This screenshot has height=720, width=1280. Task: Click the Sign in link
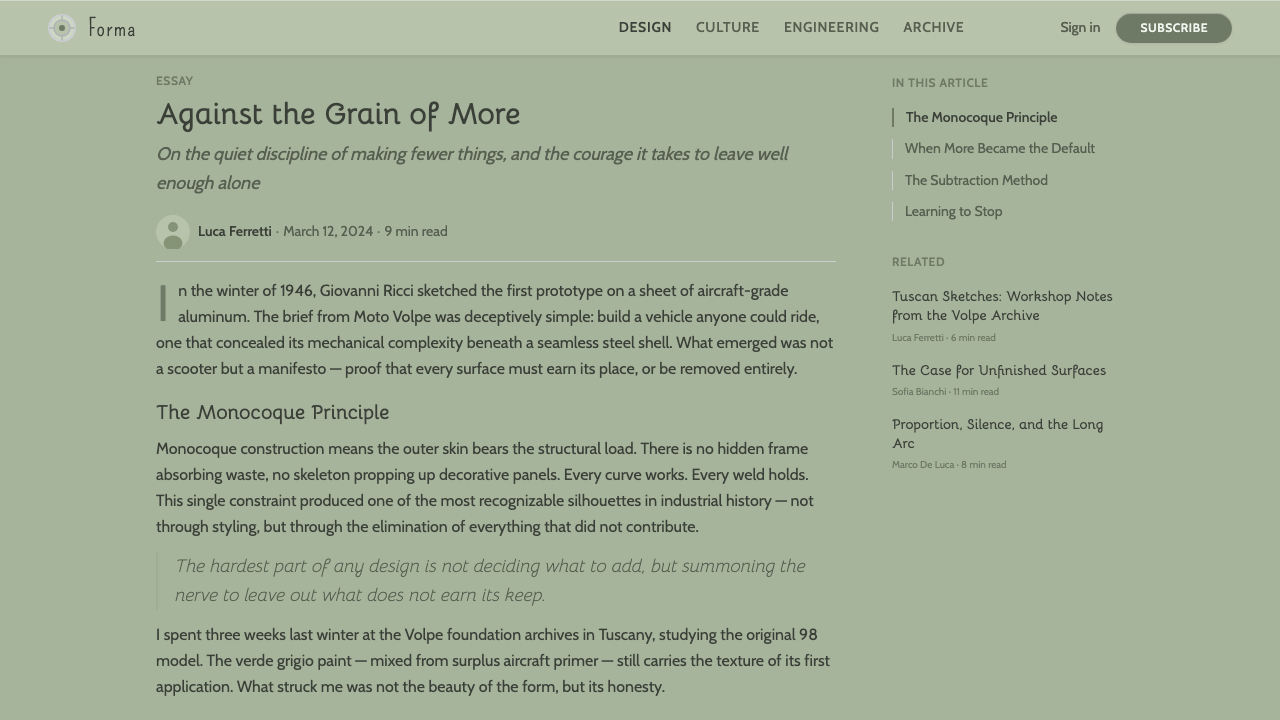[1080, 28]
